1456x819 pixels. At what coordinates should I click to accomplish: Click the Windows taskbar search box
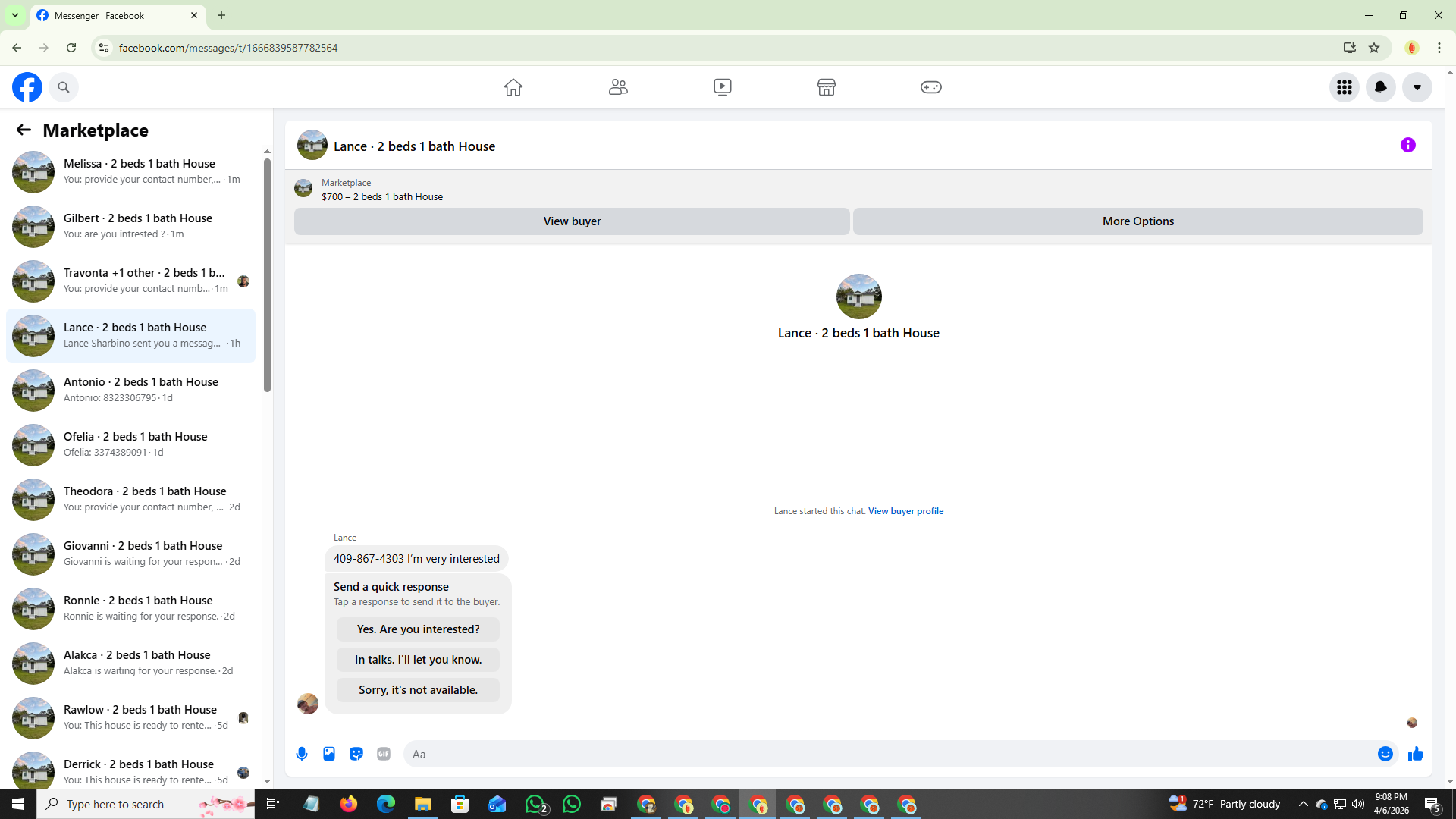(x=146, y=804)
